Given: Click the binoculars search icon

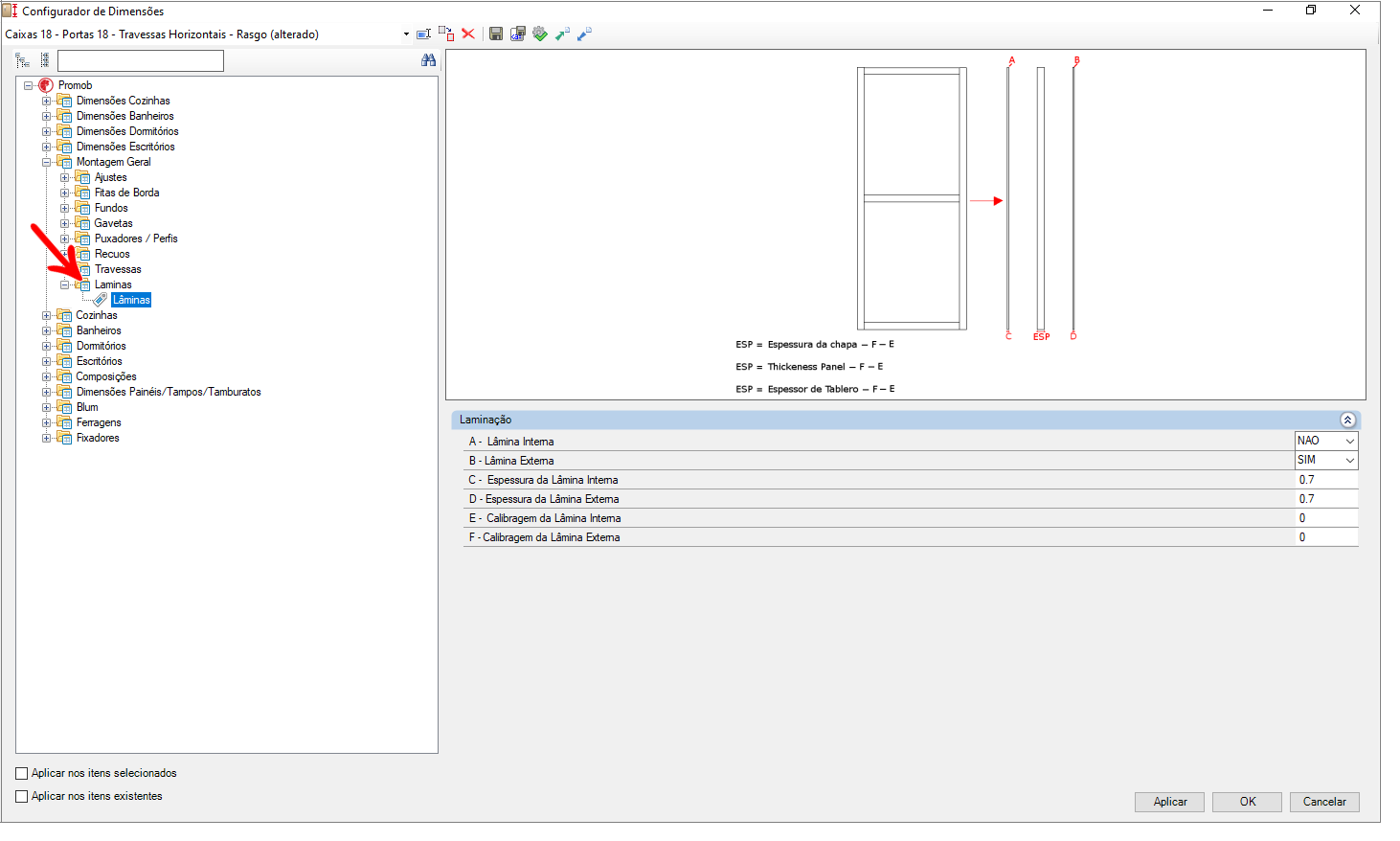Looking at the screenshot, I should coord(428,60).
